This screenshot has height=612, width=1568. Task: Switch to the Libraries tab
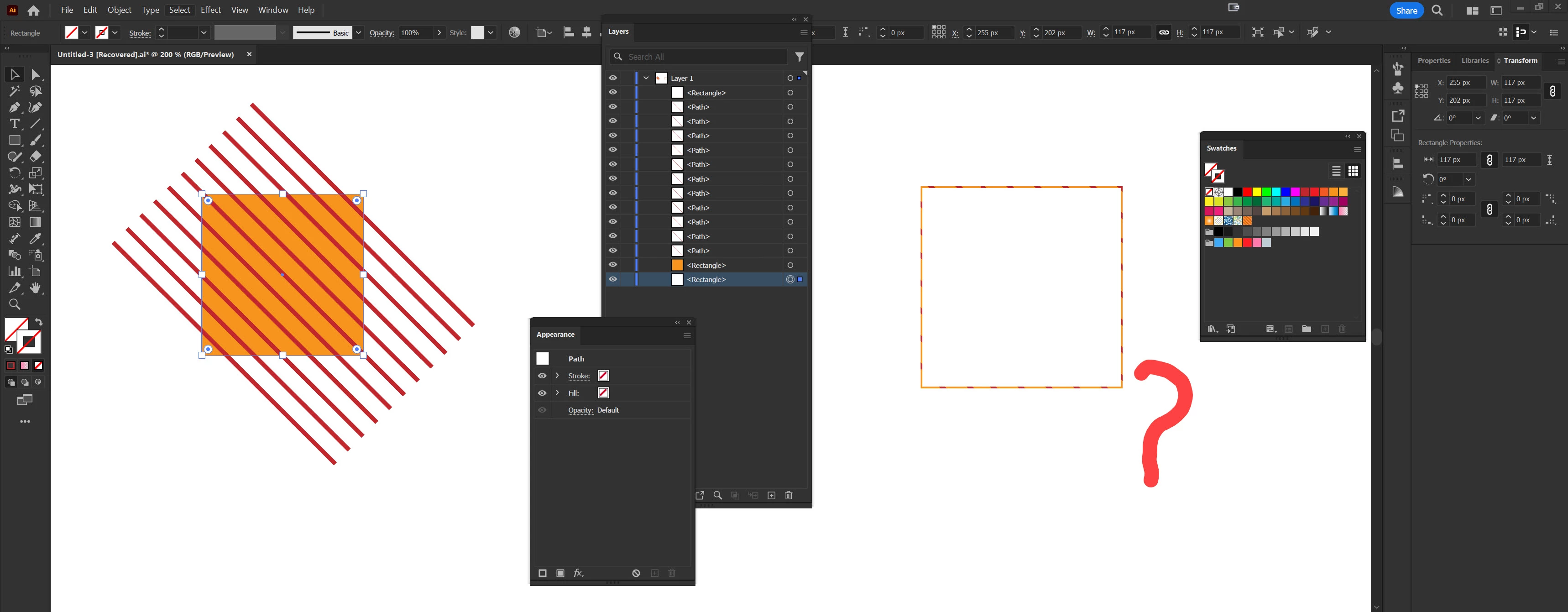coord(1474,61)
